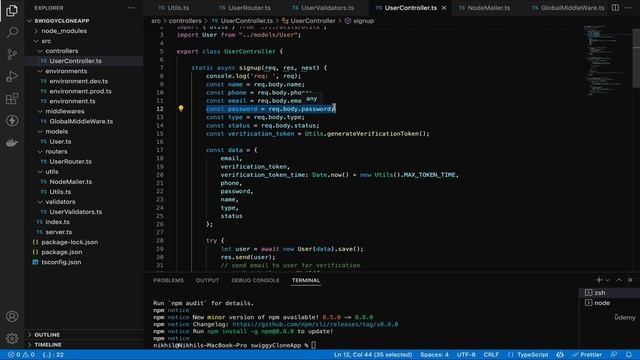640x360 pixels.
Task: Open package.json file
Action: (62, 252)
